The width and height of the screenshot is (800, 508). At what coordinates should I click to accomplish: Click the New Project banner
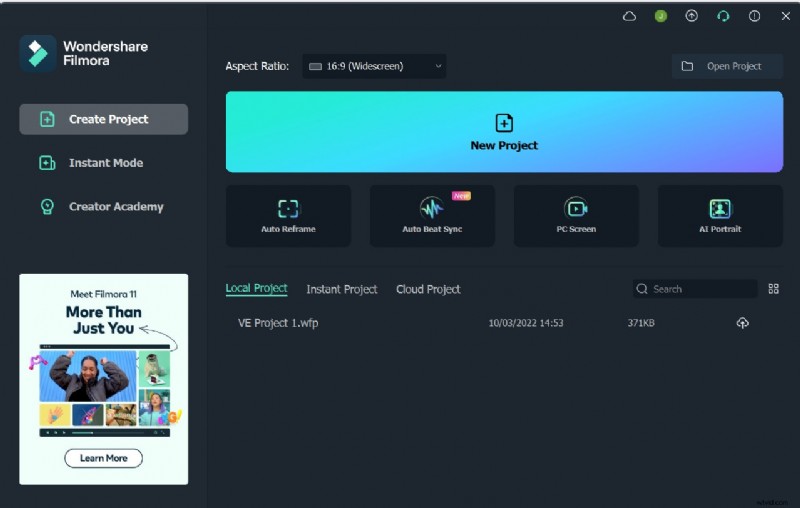[x=504, y=132]
